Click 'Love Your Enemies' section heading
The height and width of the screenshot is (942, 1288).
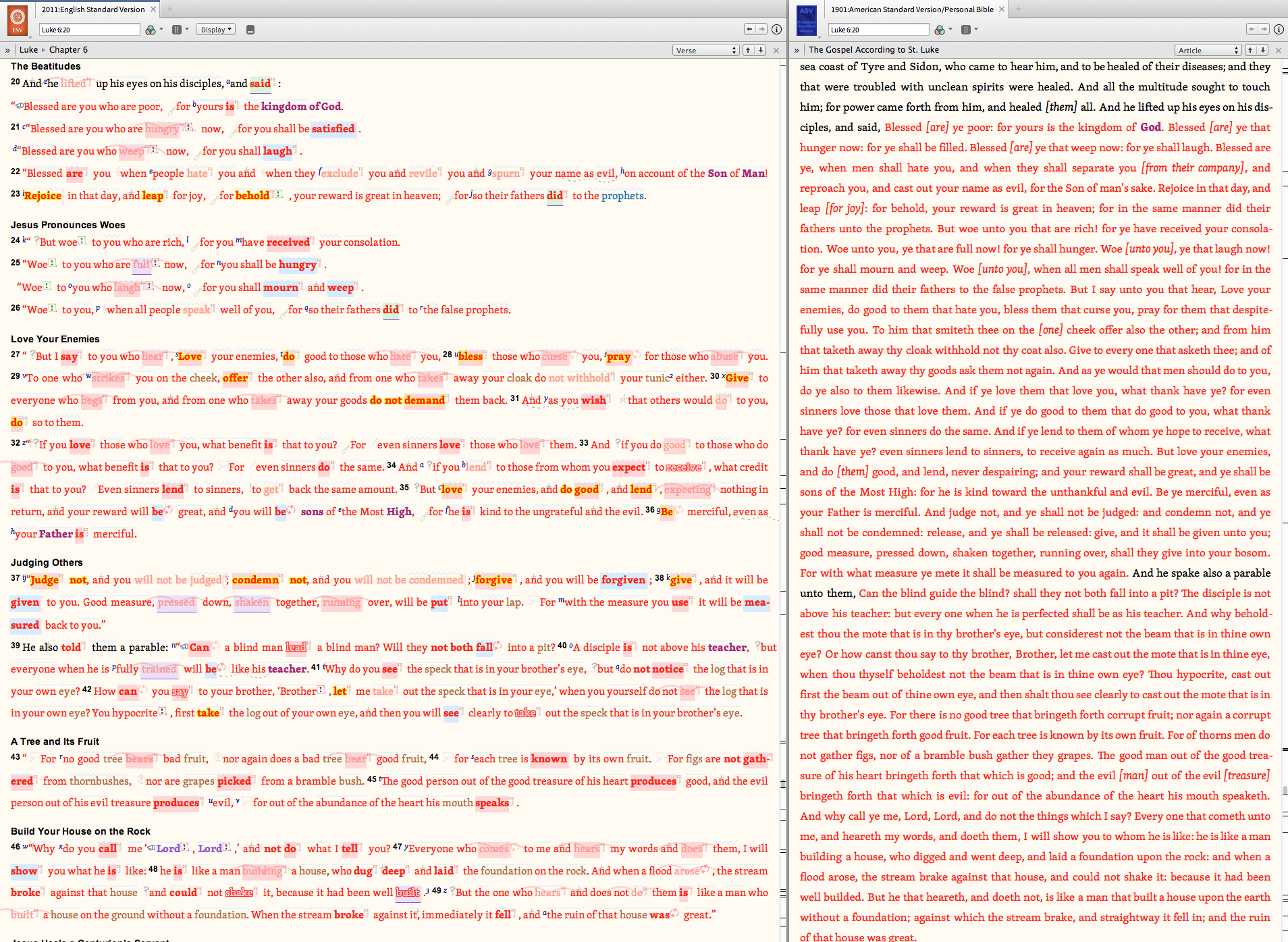tap(55, 339)
